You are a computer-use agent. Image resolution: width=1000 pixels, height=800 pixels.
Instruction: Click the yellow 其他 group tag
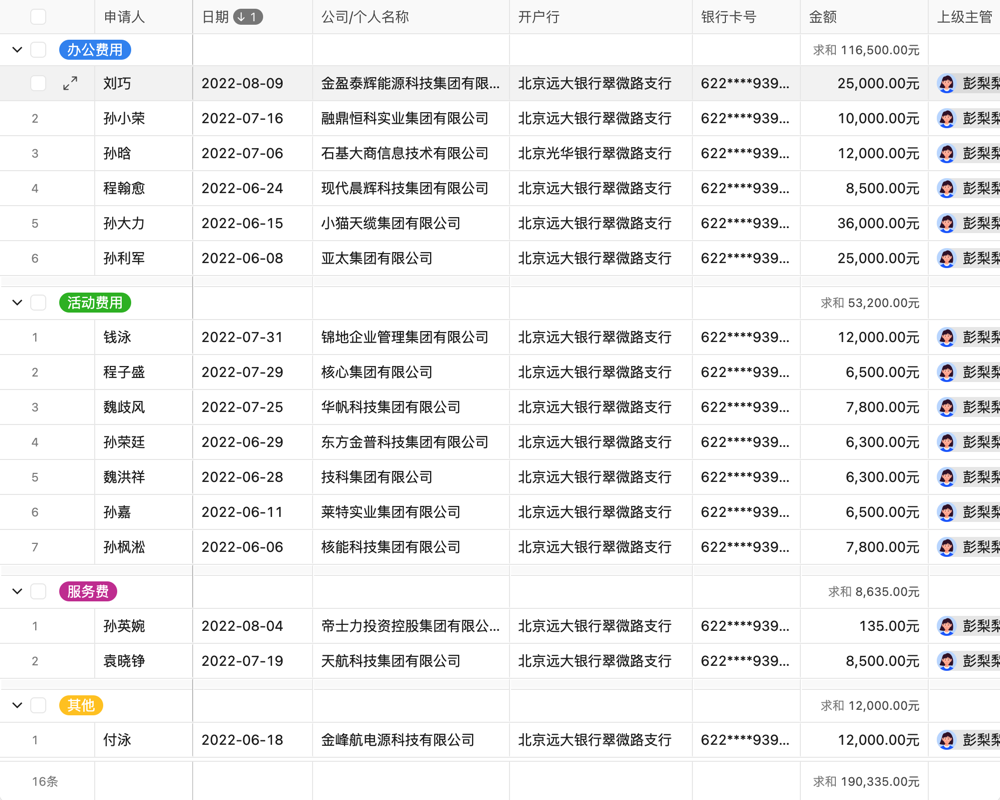80,705
